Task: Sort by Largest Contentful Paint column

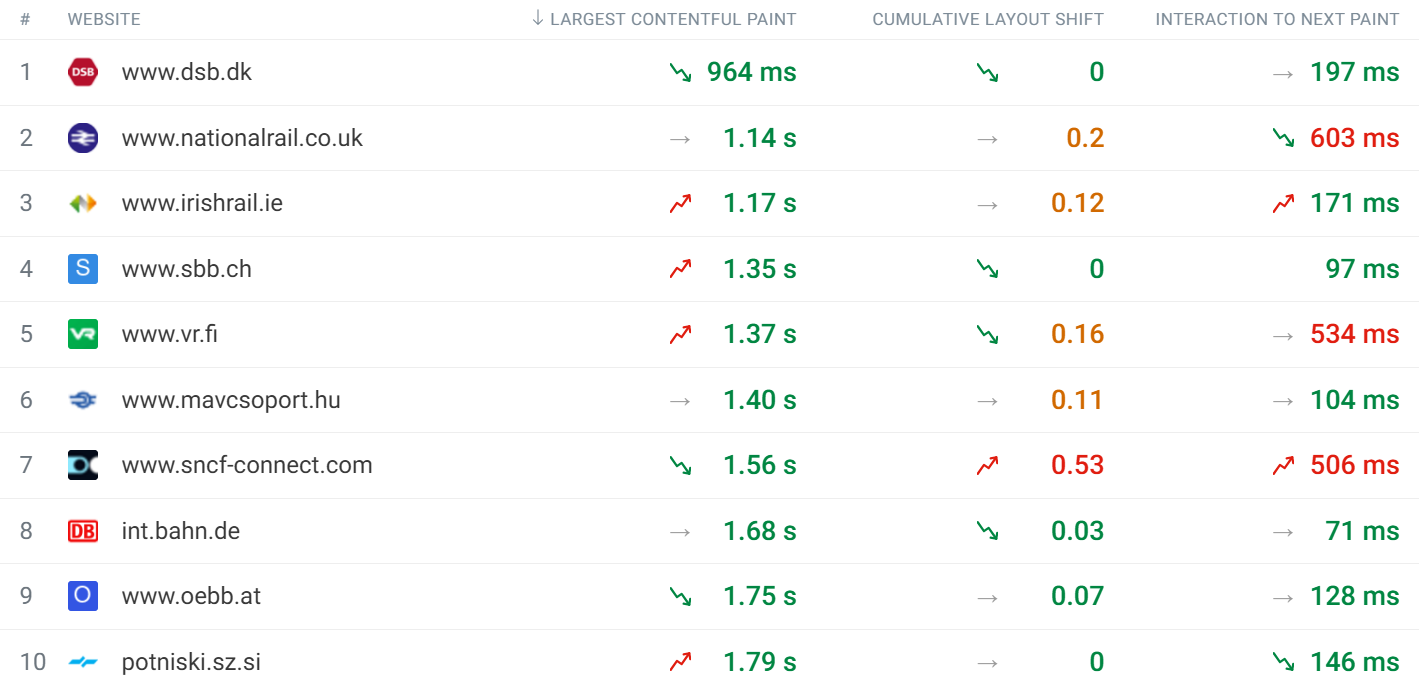Action: pos(664,19)
